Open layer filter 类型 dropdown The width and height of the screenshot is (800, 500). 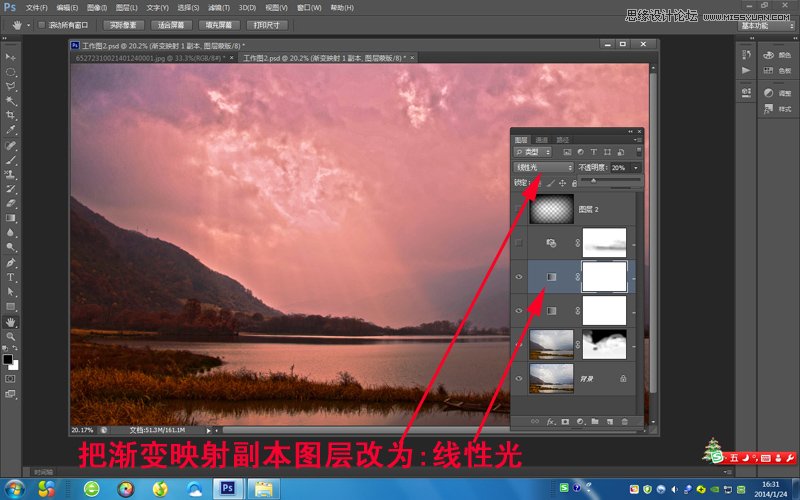(x=533, y=152)
